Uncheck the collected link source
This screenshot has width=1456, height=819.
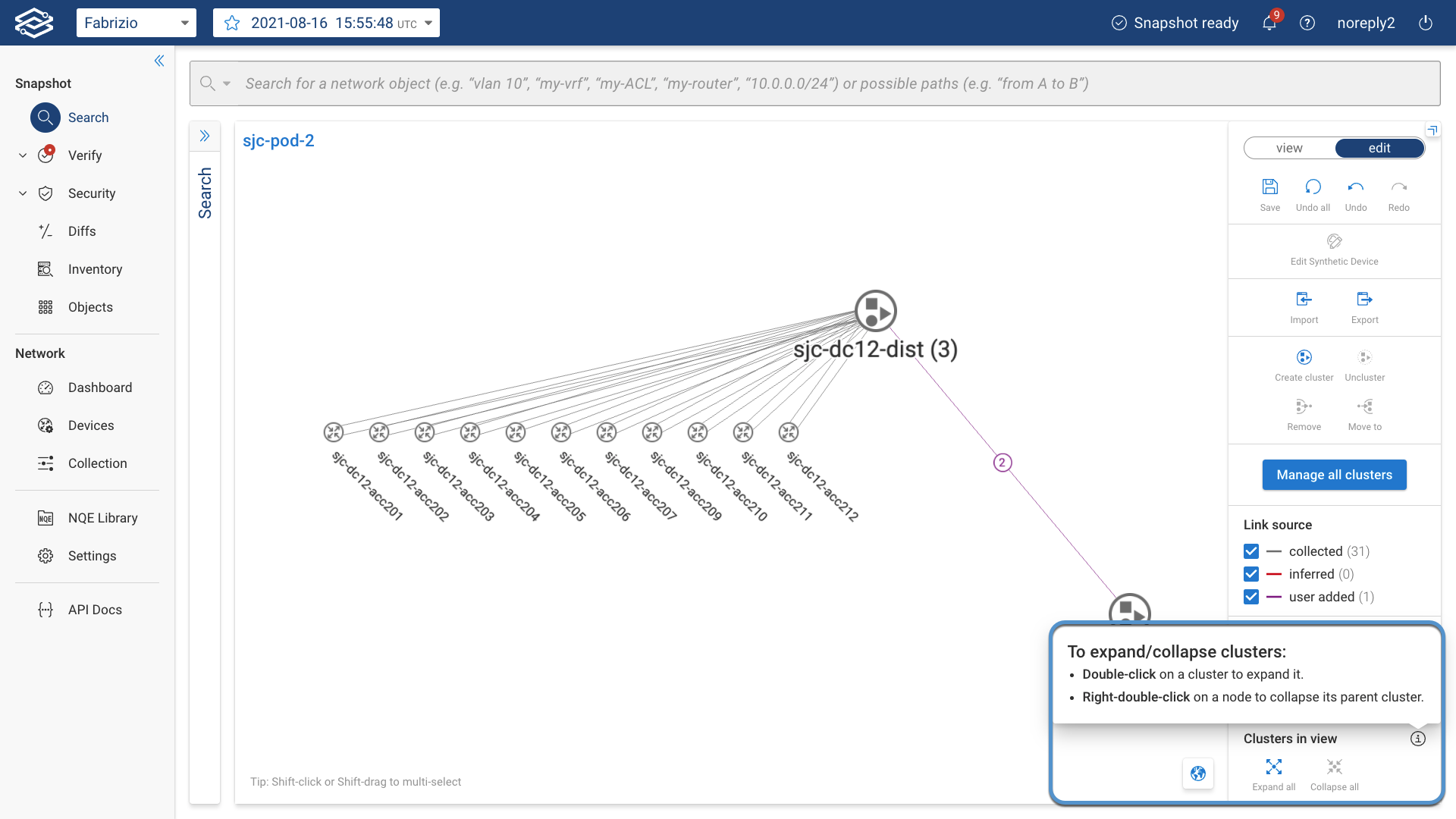[x=1250, y=551]
